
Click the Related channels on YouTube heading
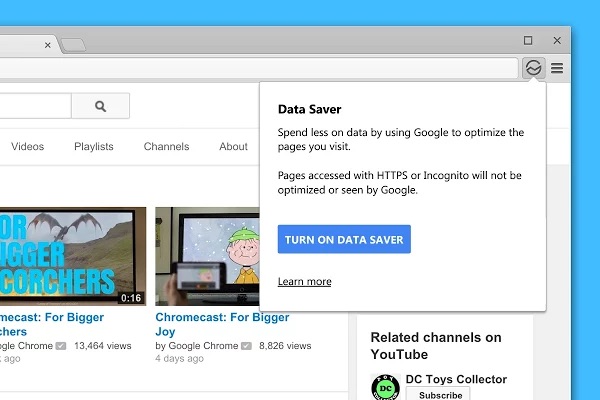[x=436, y=346]
